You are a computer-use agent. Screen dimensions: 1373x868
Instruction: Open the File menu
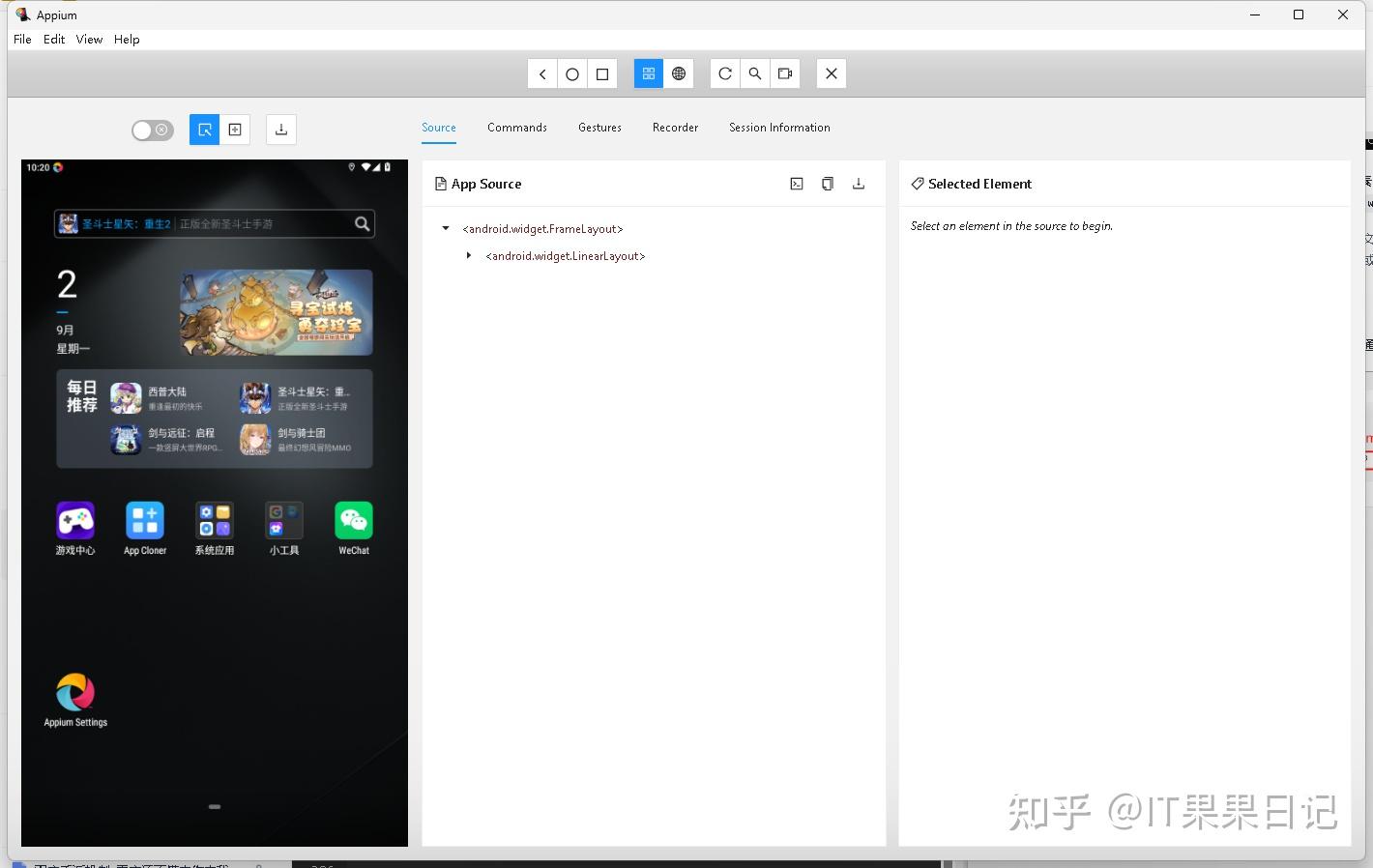21,39
